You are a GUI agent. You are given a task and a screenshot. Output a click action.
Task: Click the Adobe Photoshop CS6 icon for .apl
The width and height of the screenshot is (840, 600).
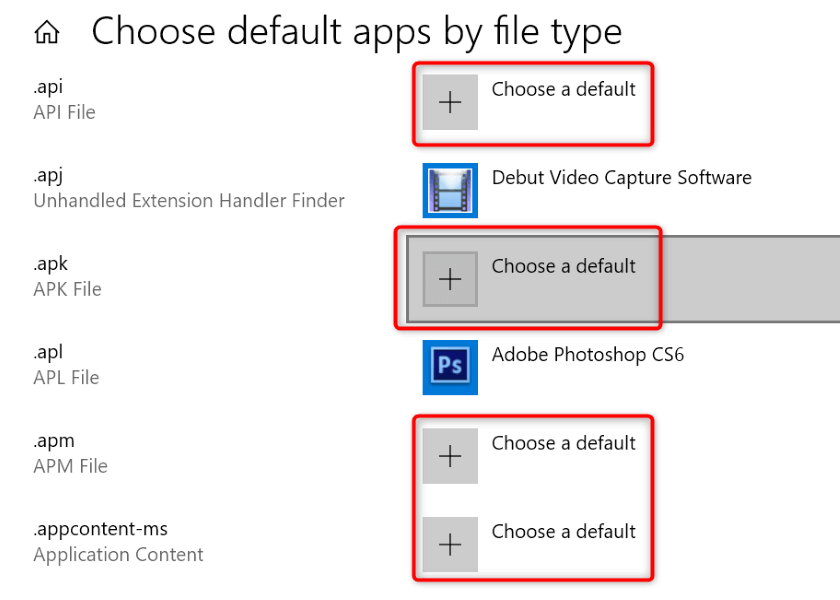(450, 368)
